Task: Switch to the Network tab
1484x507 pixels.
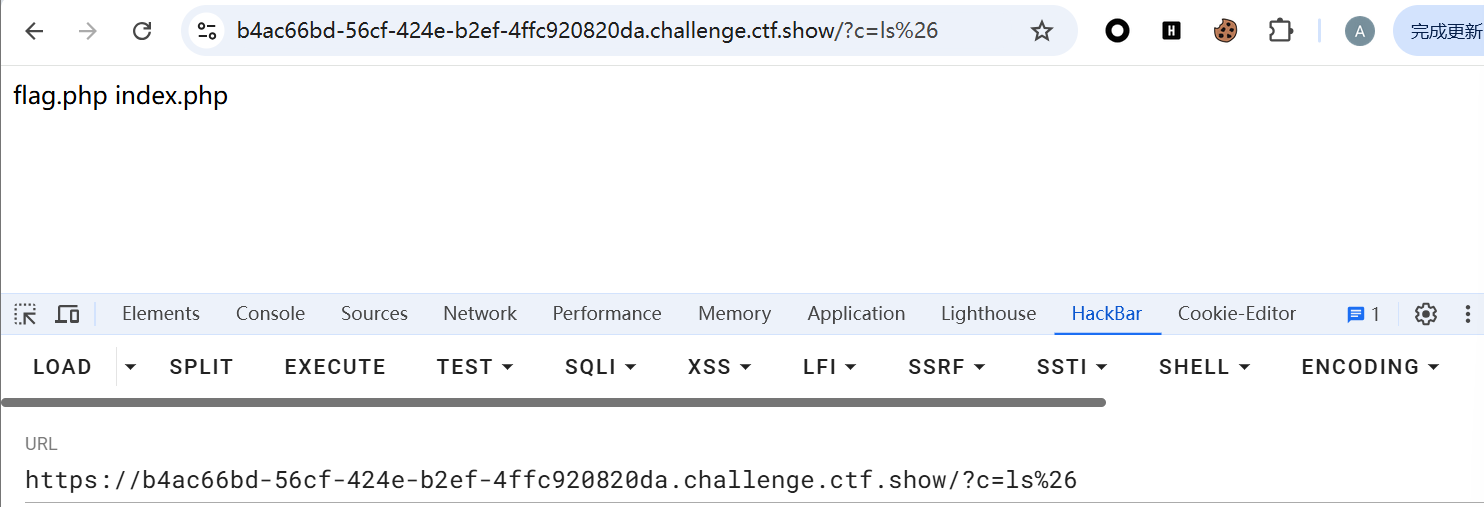Action: tap(480, 314)
